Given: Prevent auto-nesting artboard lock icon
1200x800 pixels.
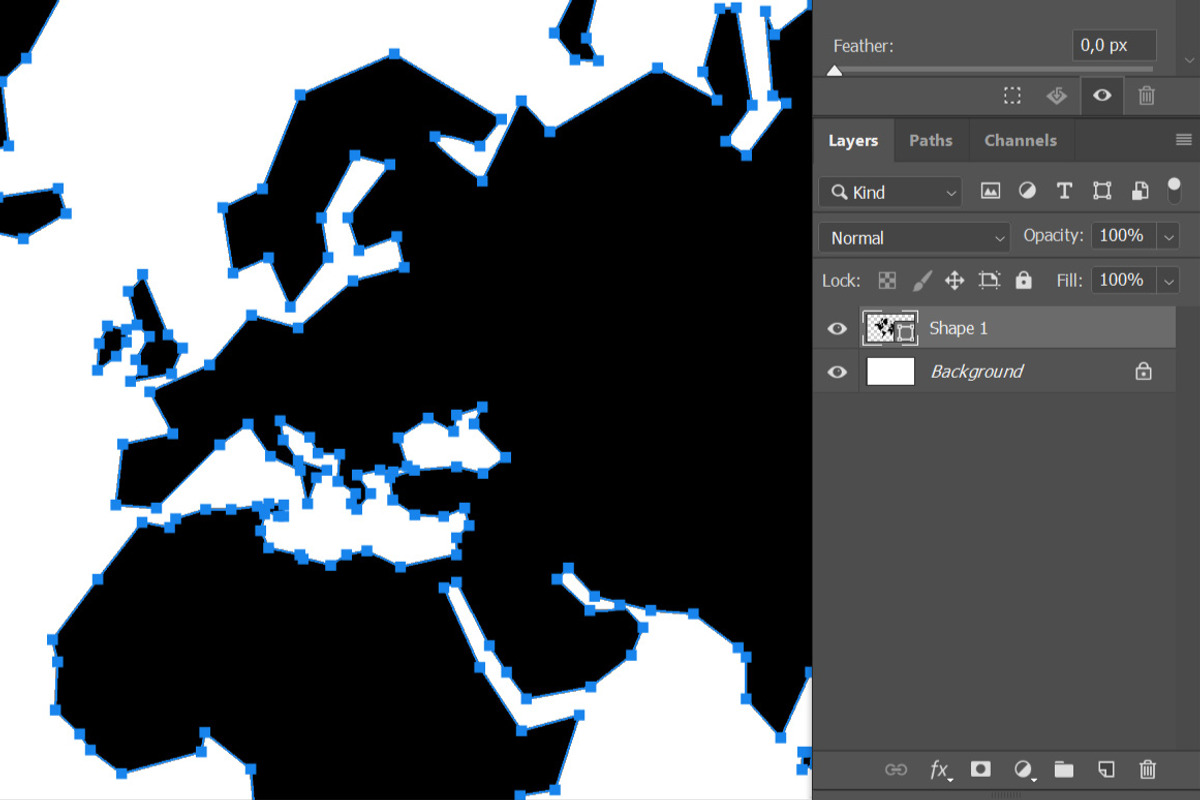Looking at the screenshot, I should tap(989, 281).
